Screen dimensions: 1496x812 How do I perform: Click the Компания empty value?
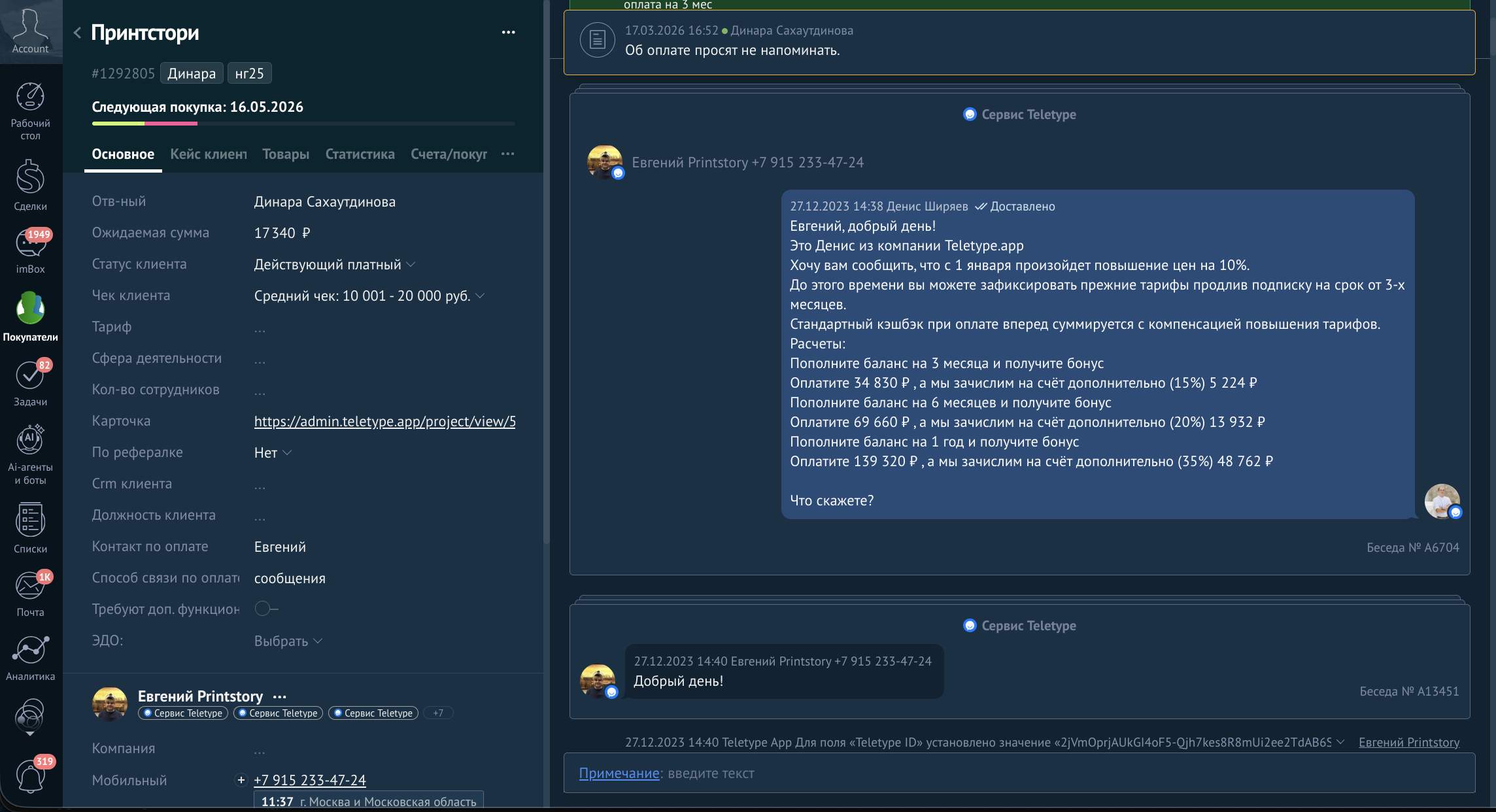tap(260, 749)
